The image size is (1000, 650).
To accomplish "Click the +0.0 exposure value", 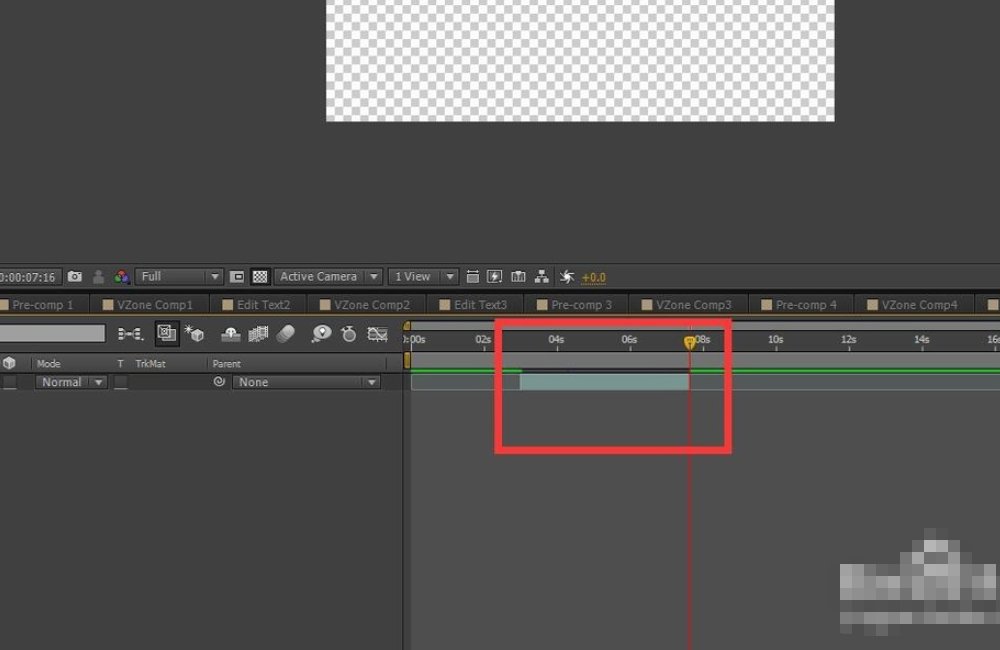I will coord(594,278).
